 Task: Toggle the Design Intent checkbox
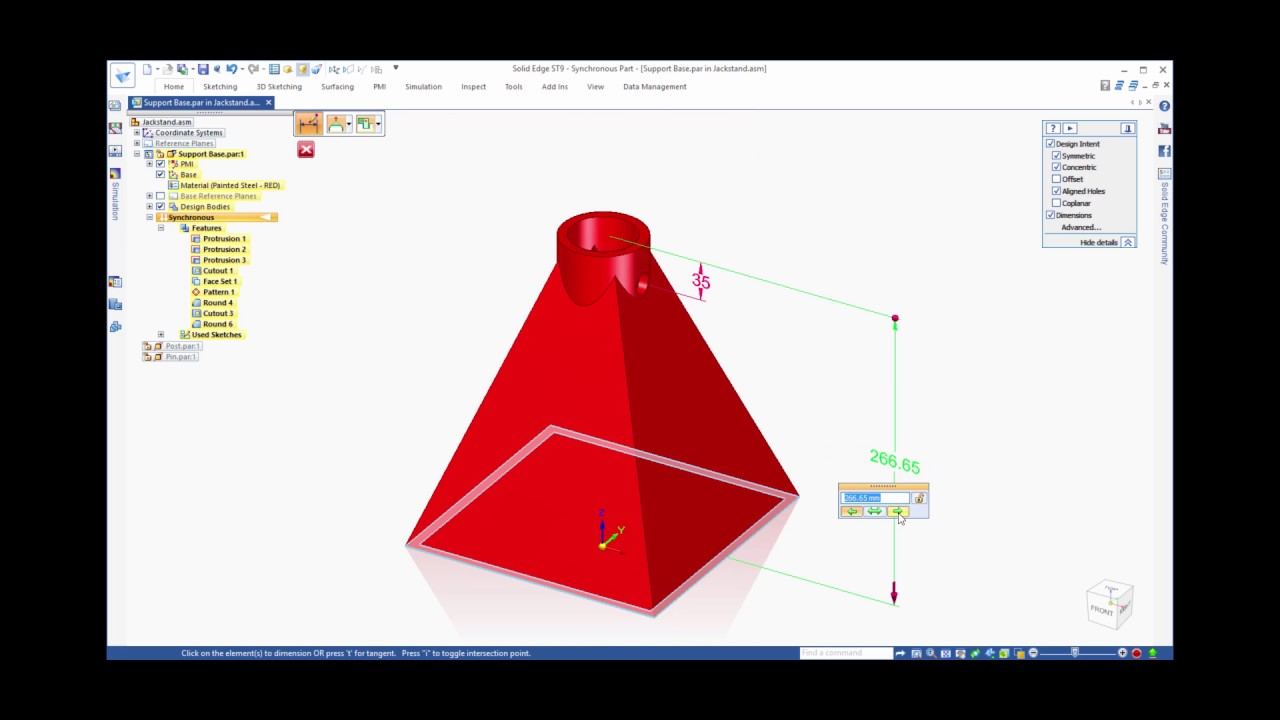coord(1050,144)
